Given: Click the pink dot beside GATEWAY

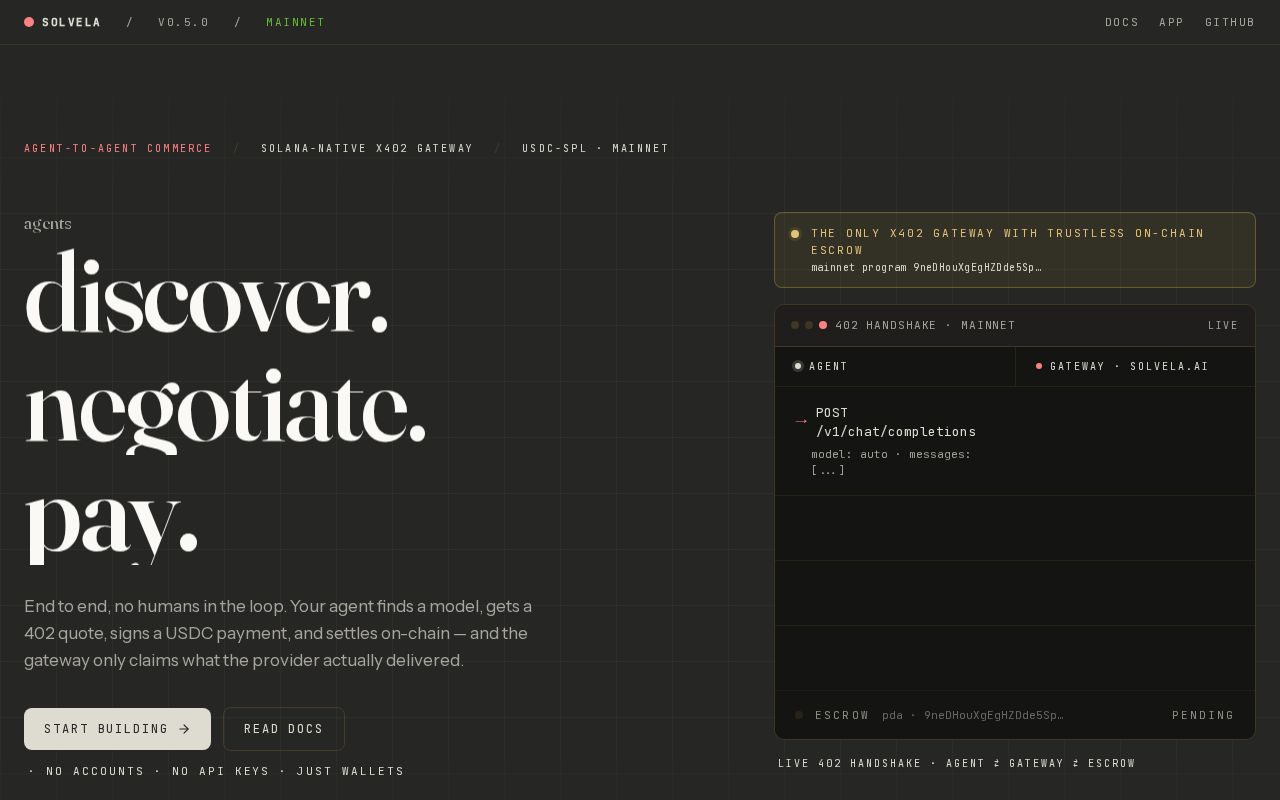Looking at the screenshot, I should (x=1039, y=366).
